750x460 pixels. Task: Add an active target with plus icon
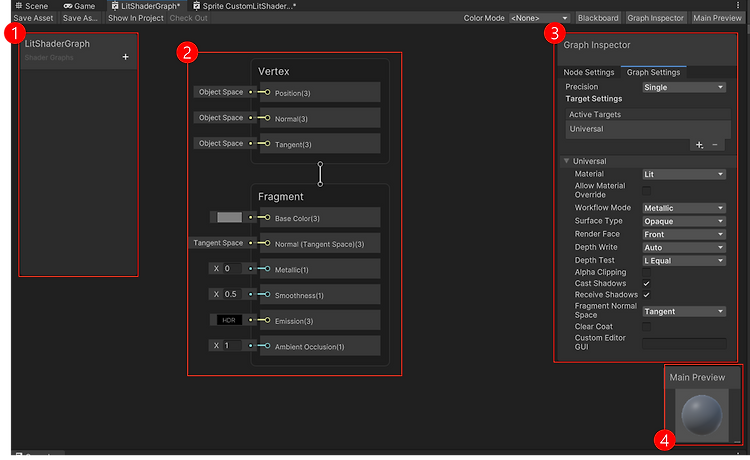click(699, 144)
